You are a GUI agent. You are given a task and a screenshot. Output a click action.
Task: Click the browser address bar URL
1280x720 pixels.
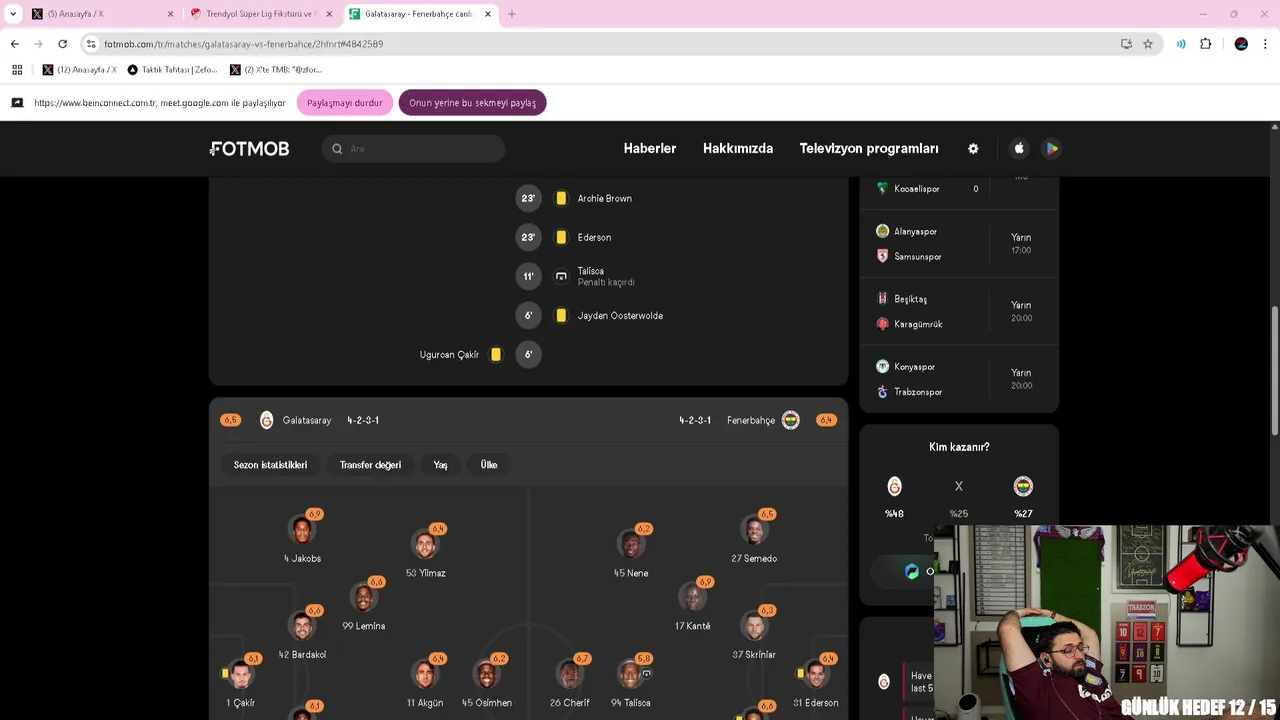click(243, 44)
